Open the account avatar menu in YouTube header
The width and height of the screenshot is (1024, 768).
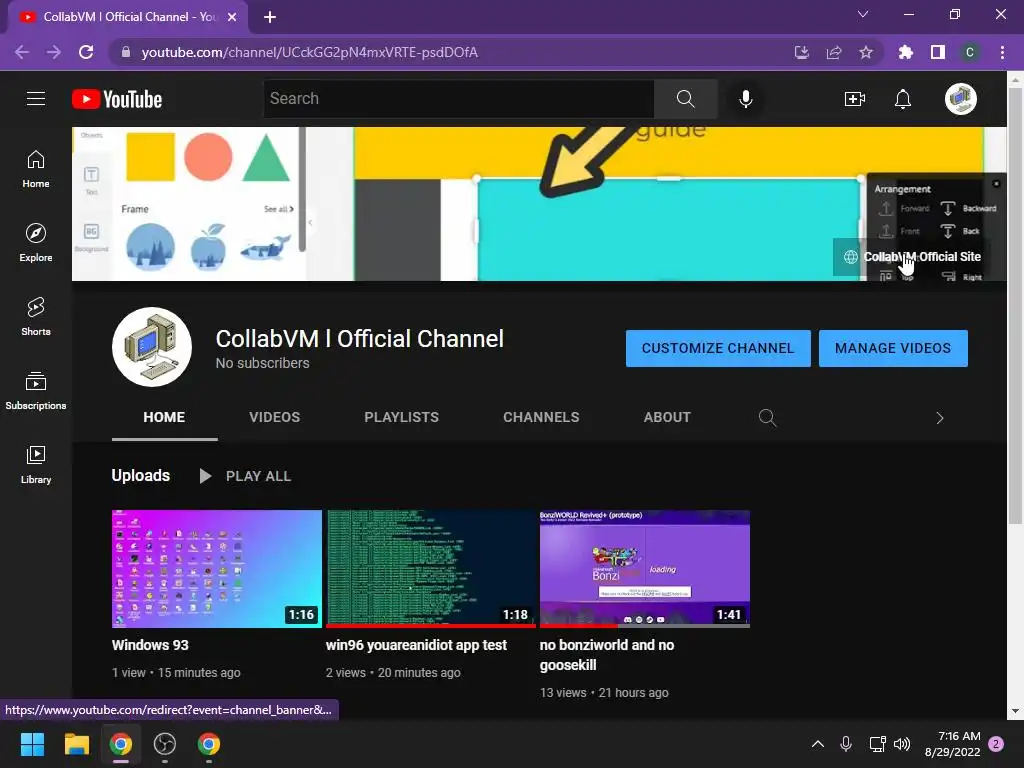(961, 99)
